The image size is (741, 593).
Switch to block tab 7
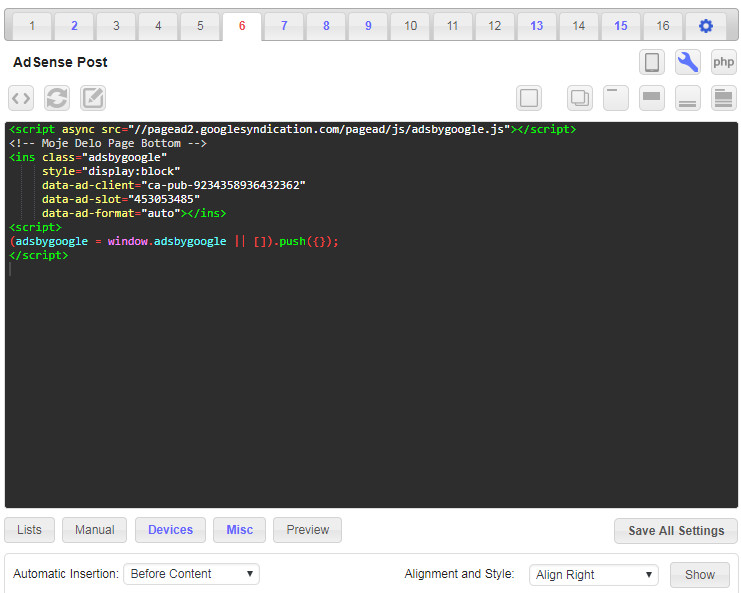pyautogui.click(x=284, y=26)
